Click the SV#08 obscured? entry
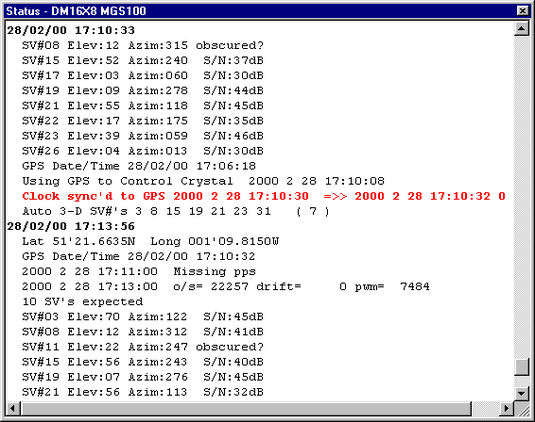 [x=143, y=45]
